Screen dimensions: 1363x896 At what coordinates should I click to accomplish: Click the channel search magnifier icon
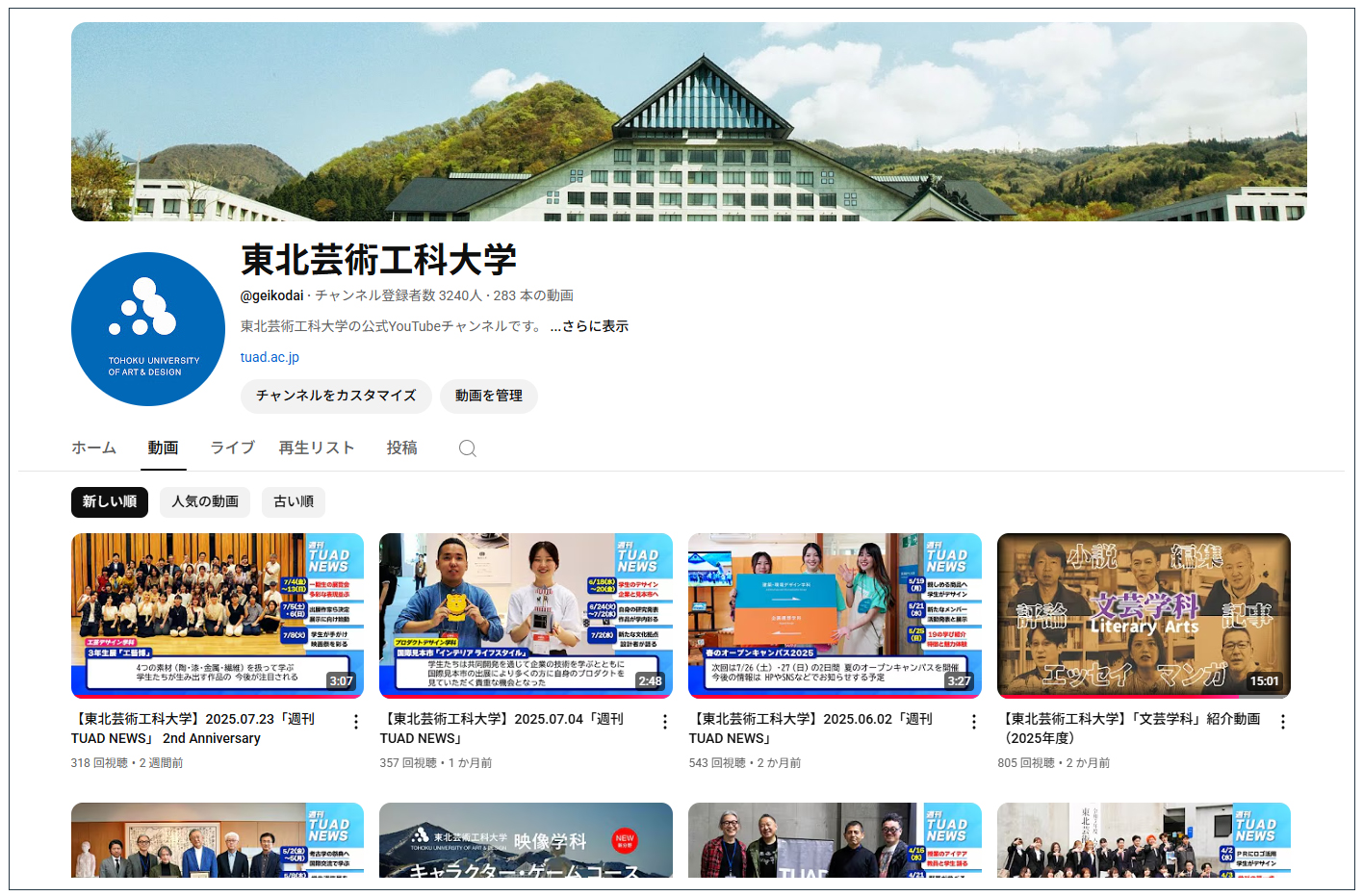point(468,448)
